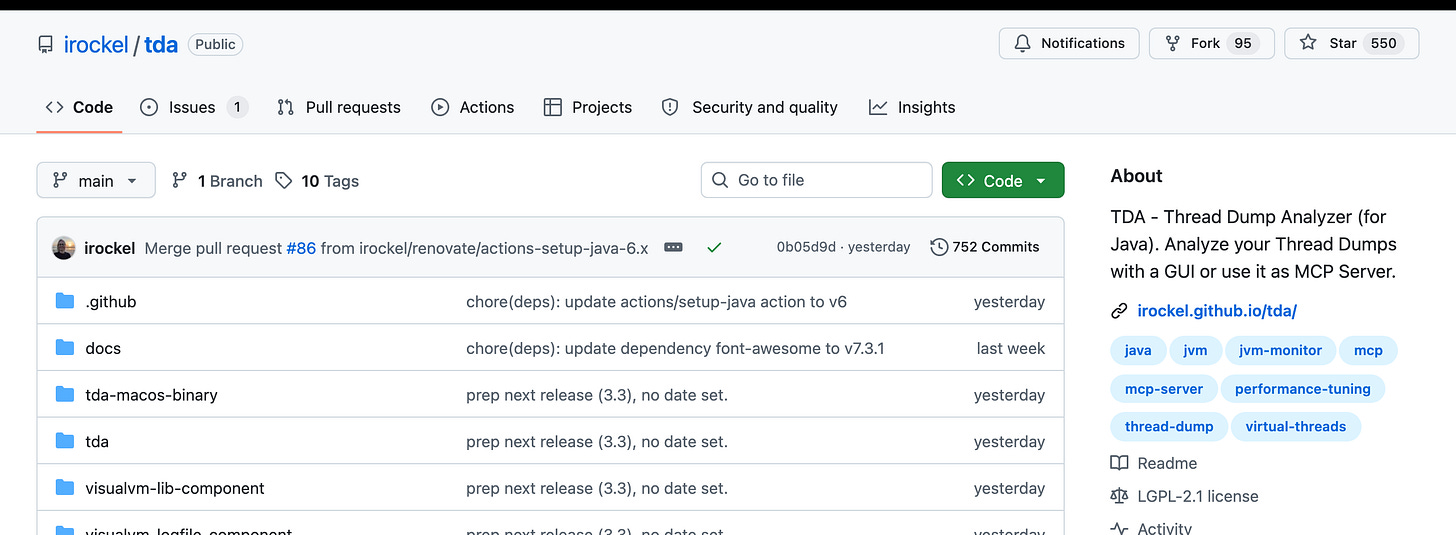Open the tda repository name link
This screenshot has height=535, width=1456.
tap(161, 44)
